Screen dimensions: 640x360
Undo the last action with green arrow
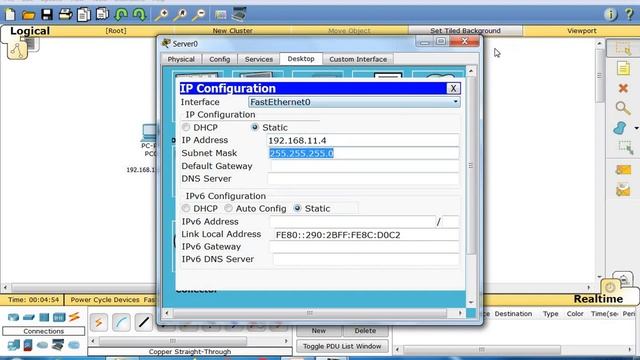[x=121, y=15]
